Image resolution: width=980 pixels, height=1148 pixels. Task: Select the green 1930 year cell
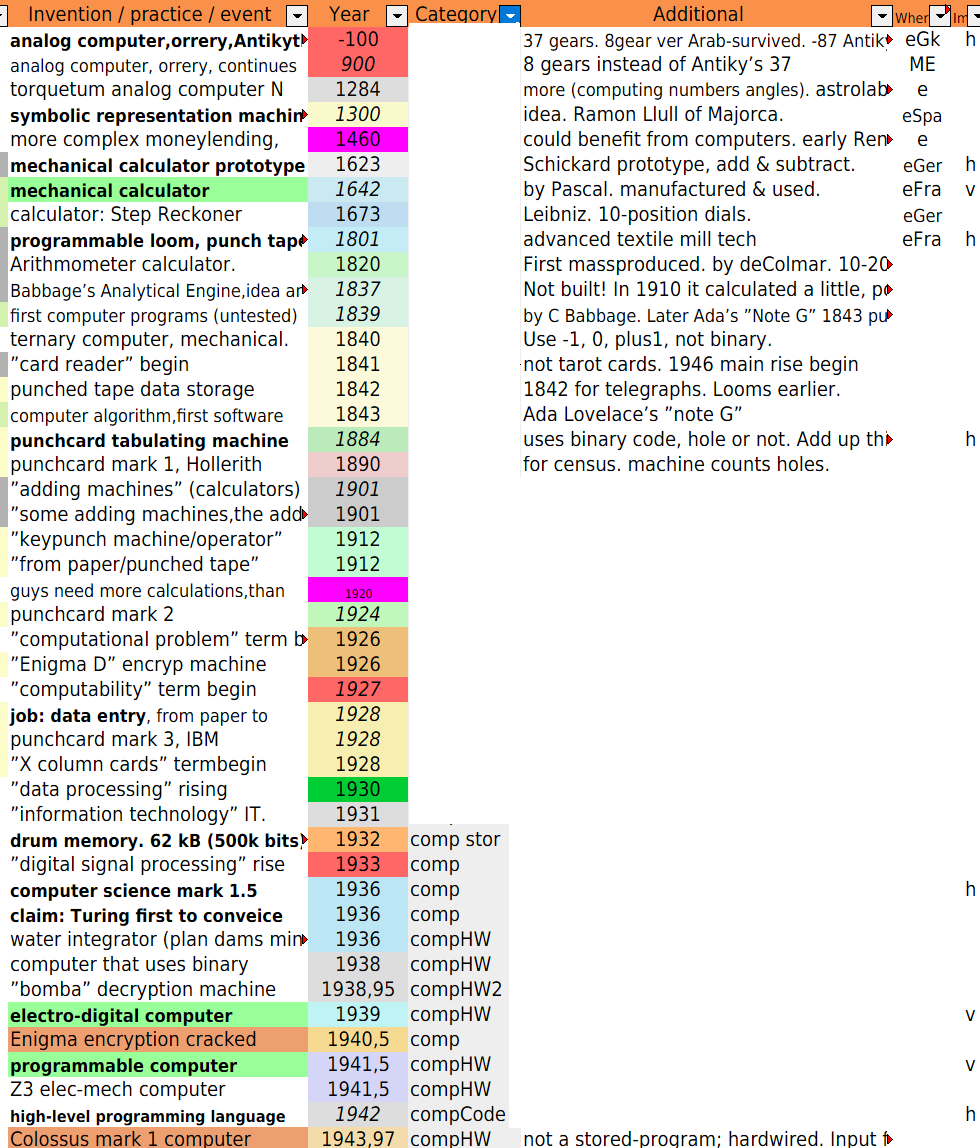pos(358,789)
